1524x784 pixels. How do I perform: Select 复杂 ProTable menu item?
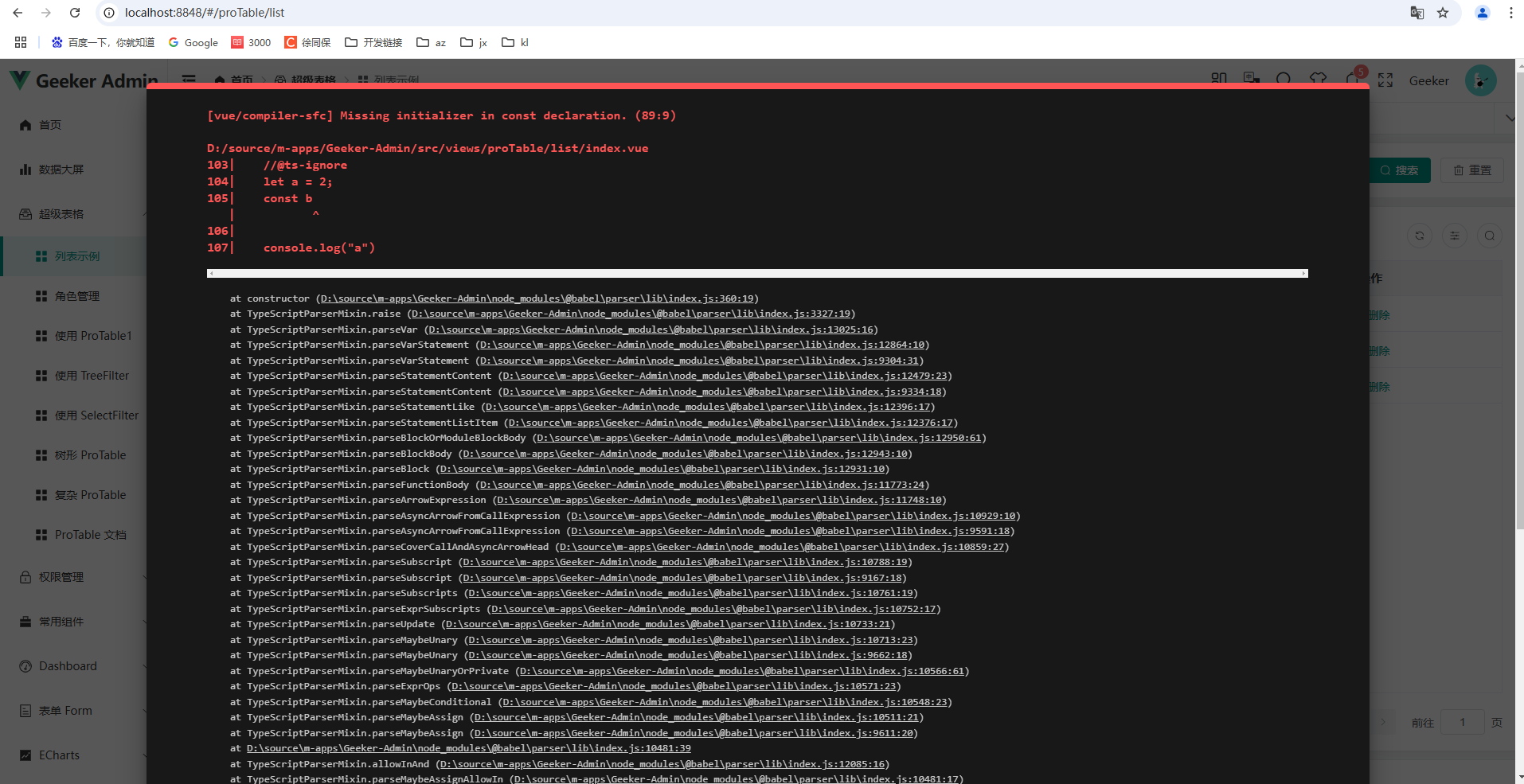(x=73, y=495)
